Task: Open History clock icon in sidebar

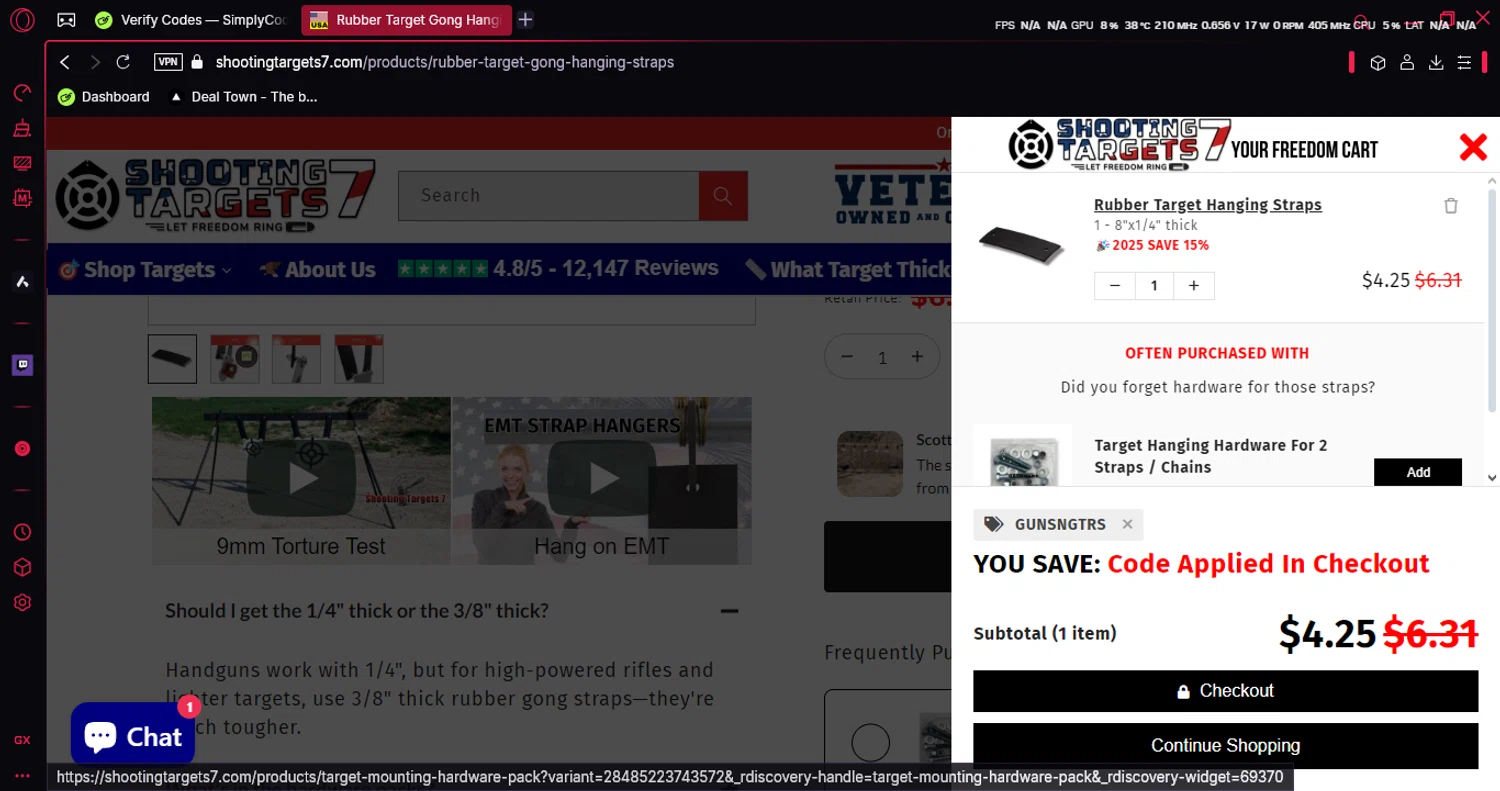Action: [x=22, y=532]
